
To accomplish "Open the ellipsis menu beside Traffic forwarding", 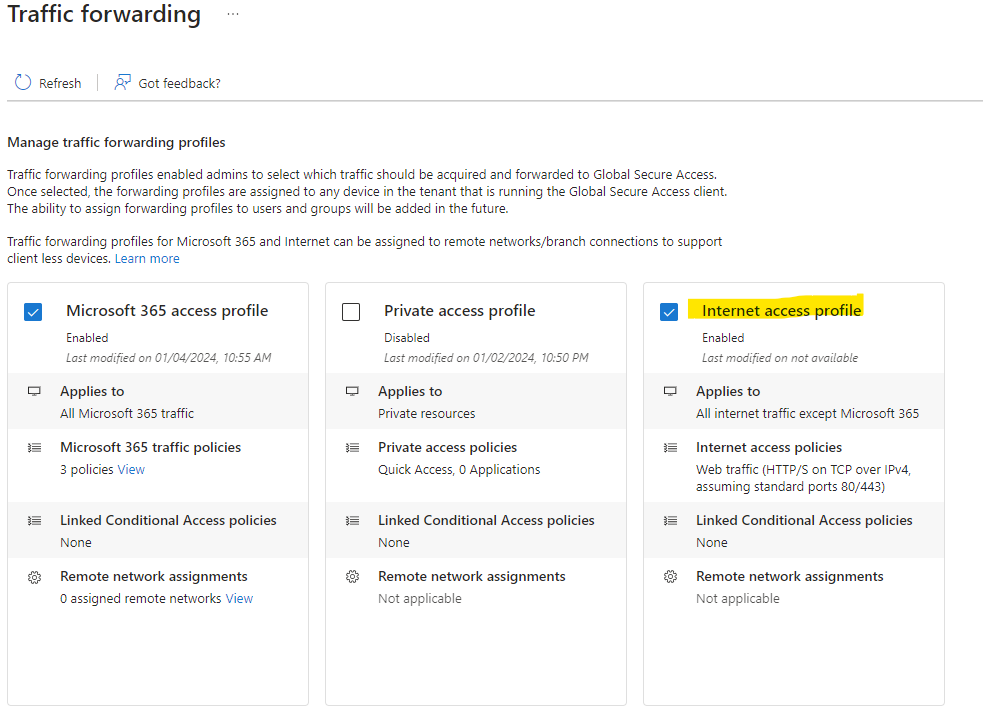I will tap(233, 14).
